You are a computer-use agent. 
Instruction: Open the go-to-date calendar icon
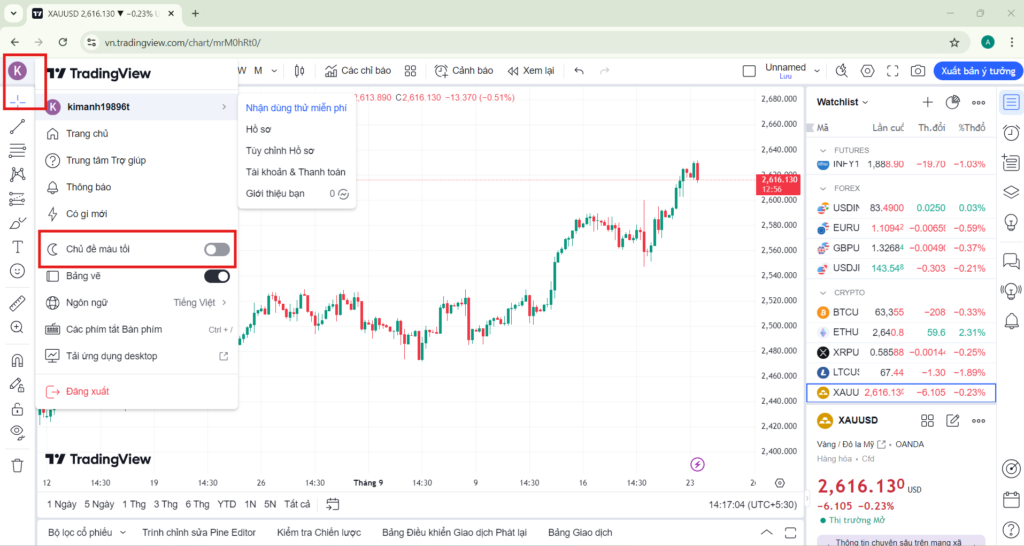(x=332, y=504)
